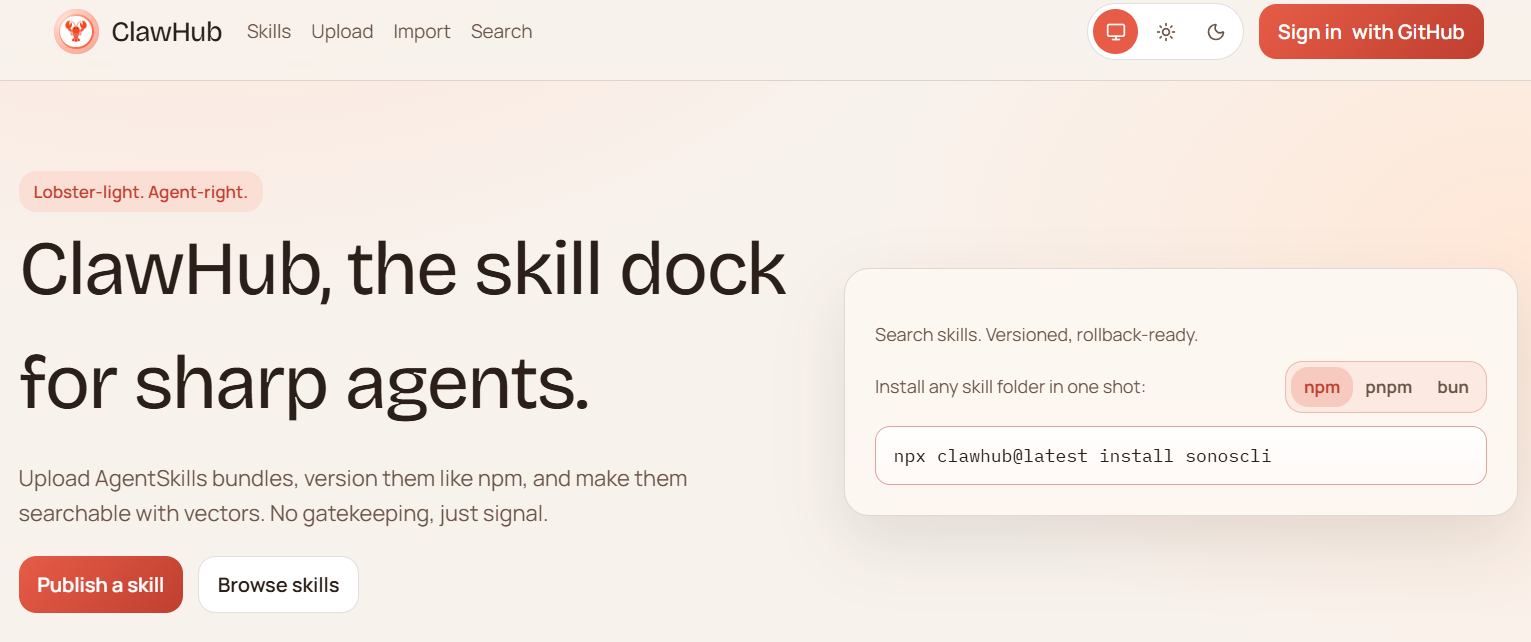Enable dark mode with moon icon
This screenshot has width=1531, height=642.
[1216, 32]
